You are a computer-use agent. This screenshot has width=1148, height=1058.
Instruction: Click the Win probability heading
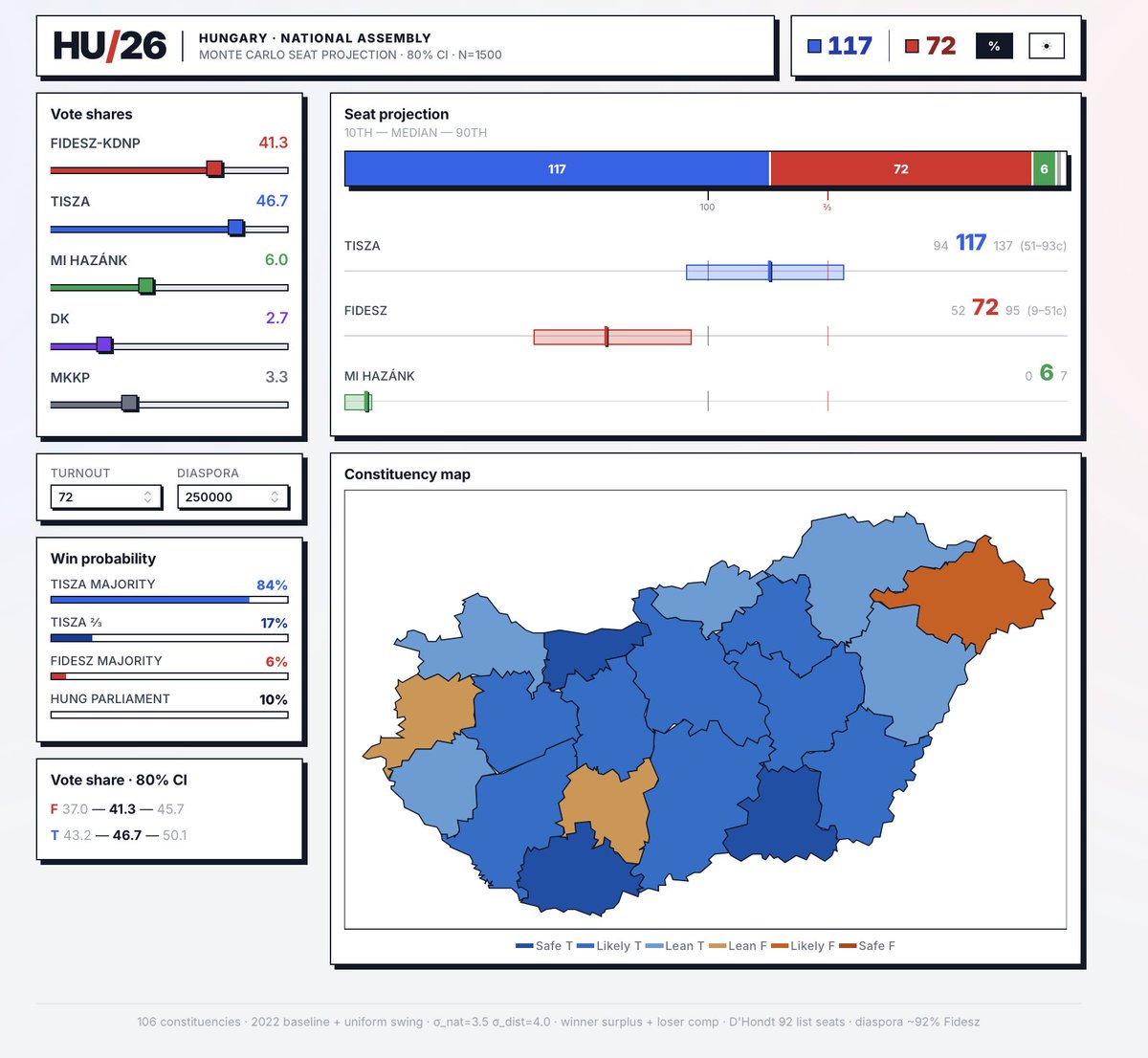103,559
